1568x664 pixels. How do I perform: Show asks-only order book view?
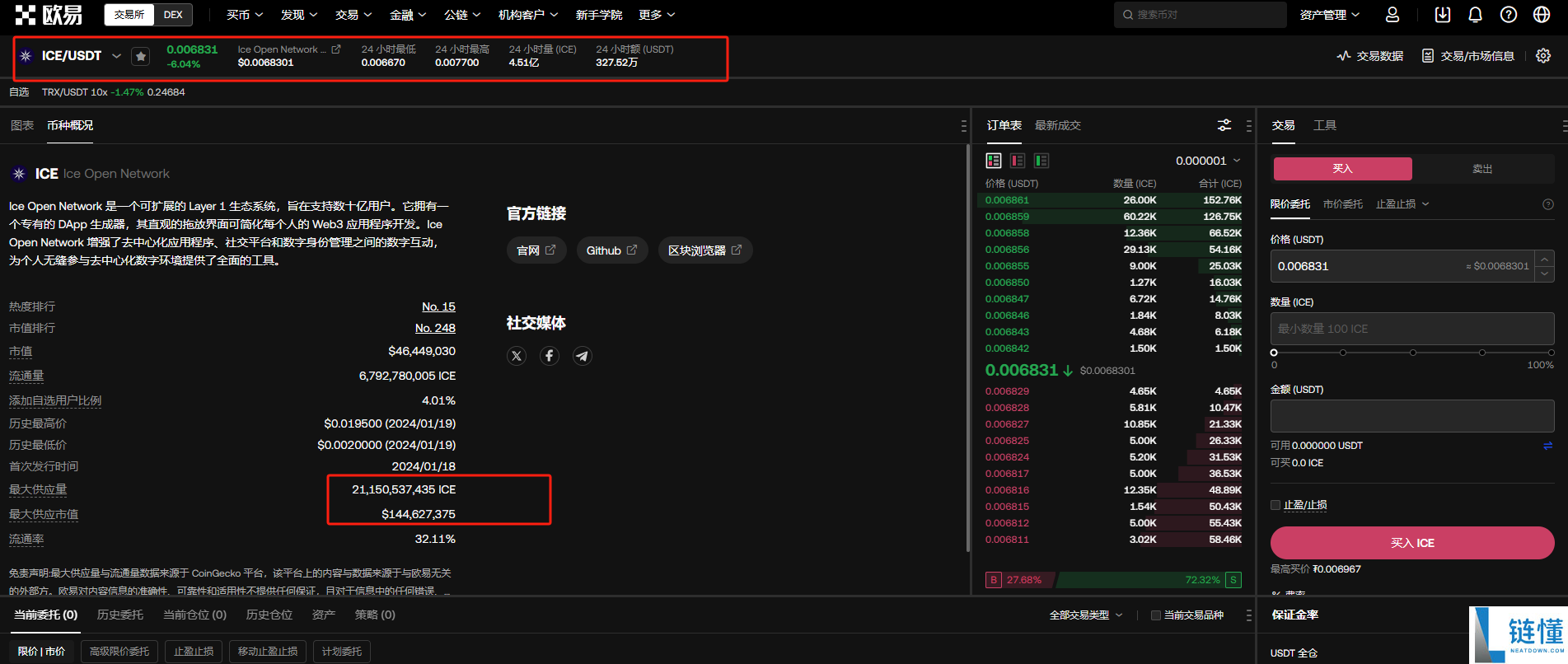coord(1018,161)
